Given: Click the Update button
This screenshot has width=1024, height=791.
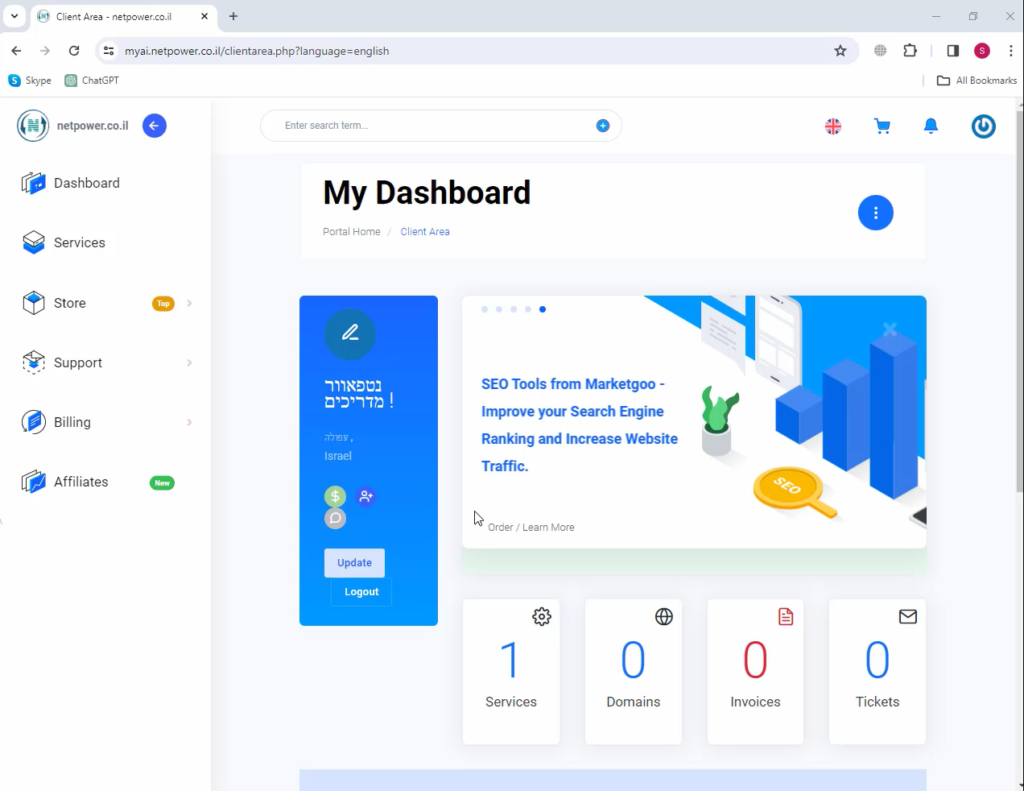Looking at the screenshot, I should (x=354, y=563).
